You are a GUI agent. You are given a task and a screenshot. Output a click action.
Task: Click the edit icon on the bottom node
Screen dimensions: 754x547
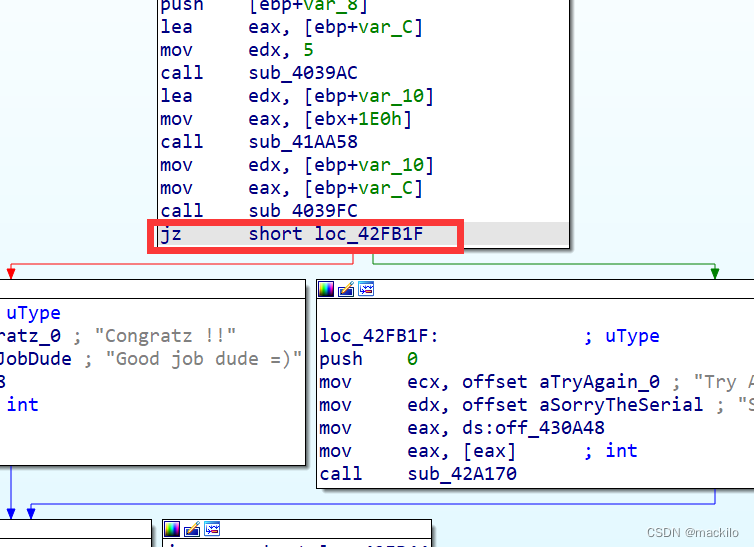192,529
